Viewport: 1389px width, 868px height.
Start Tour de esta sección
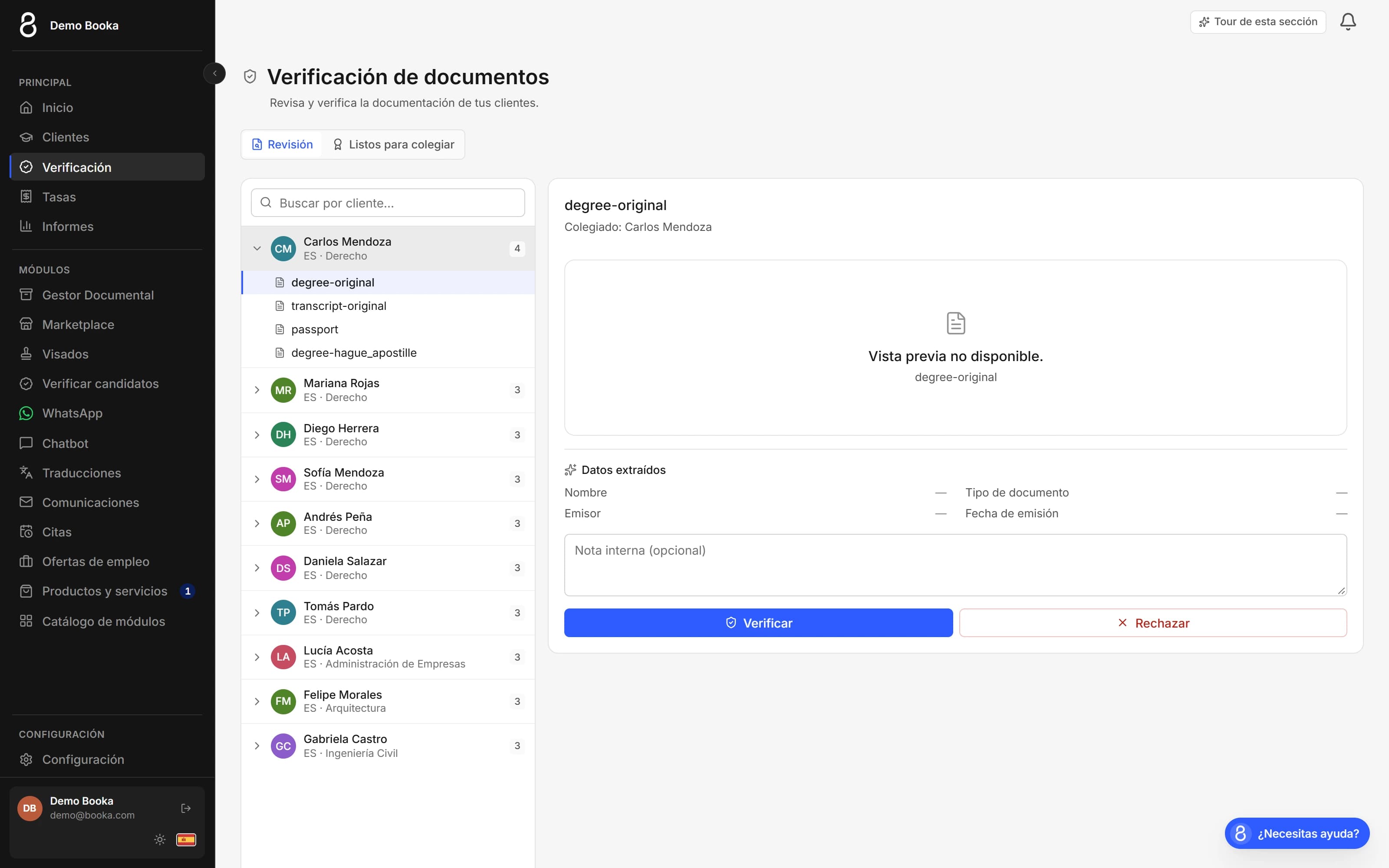(x=1258, y=22)
